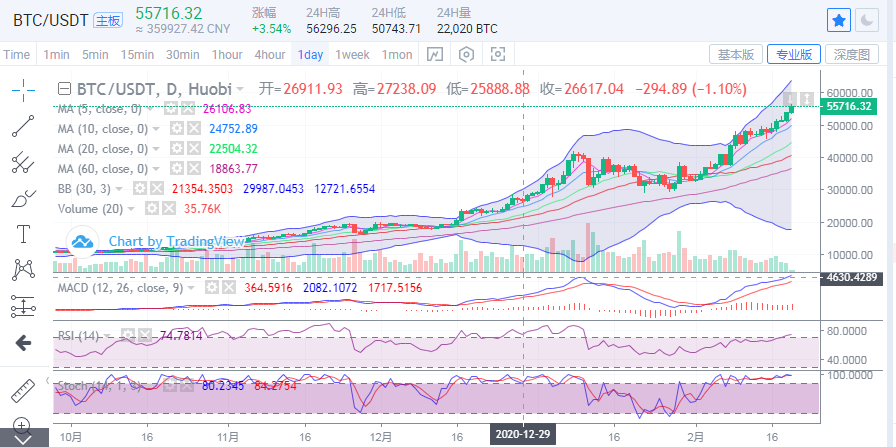Select the 4hour interval
The width and height of the screenshot is (896, 447).
pyautogui.click(x=270, y=55)
